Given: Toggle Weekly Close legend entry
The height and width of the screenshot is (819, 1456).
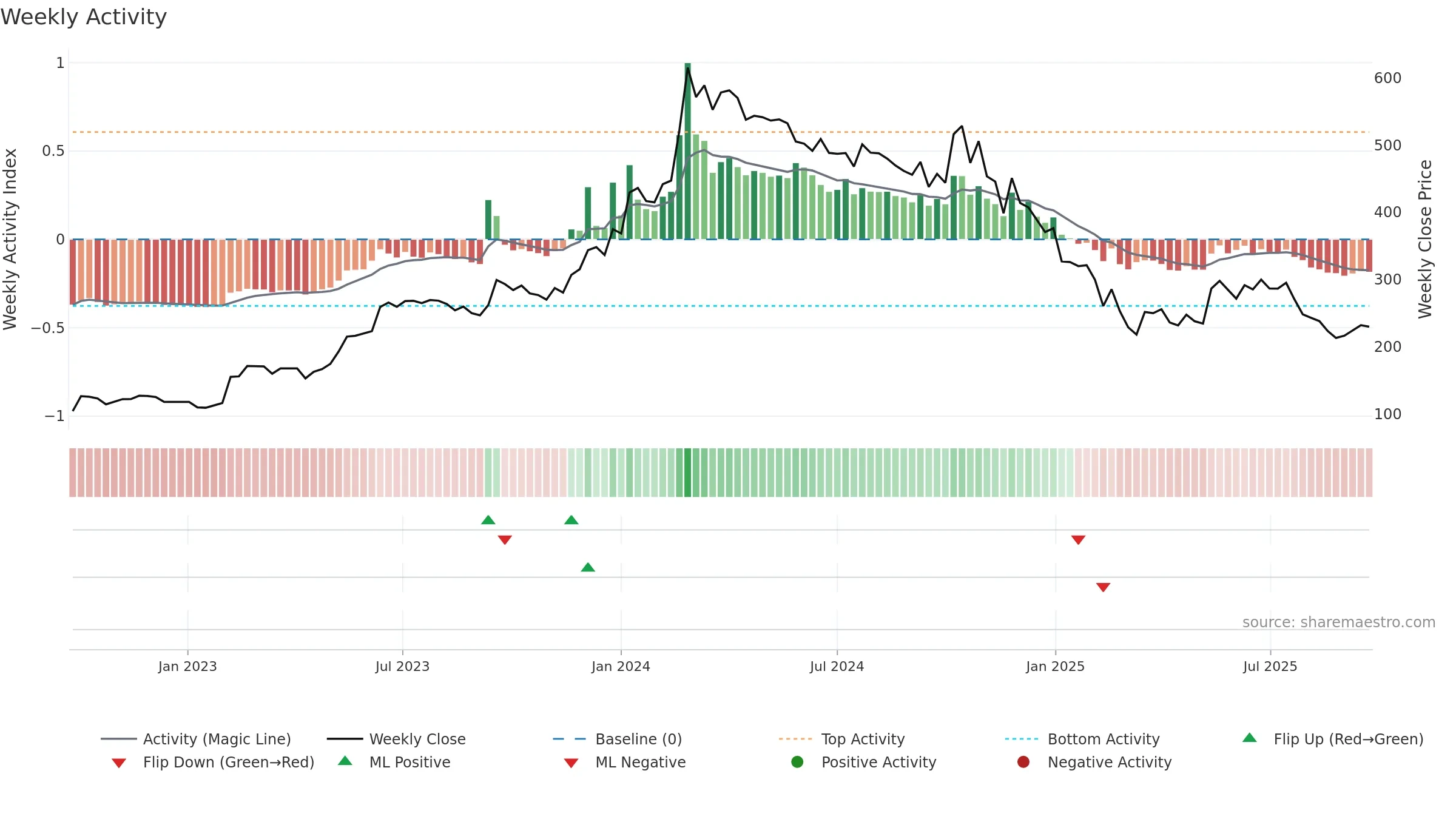Looking at the screenshot, I should (x=396, y=739).
